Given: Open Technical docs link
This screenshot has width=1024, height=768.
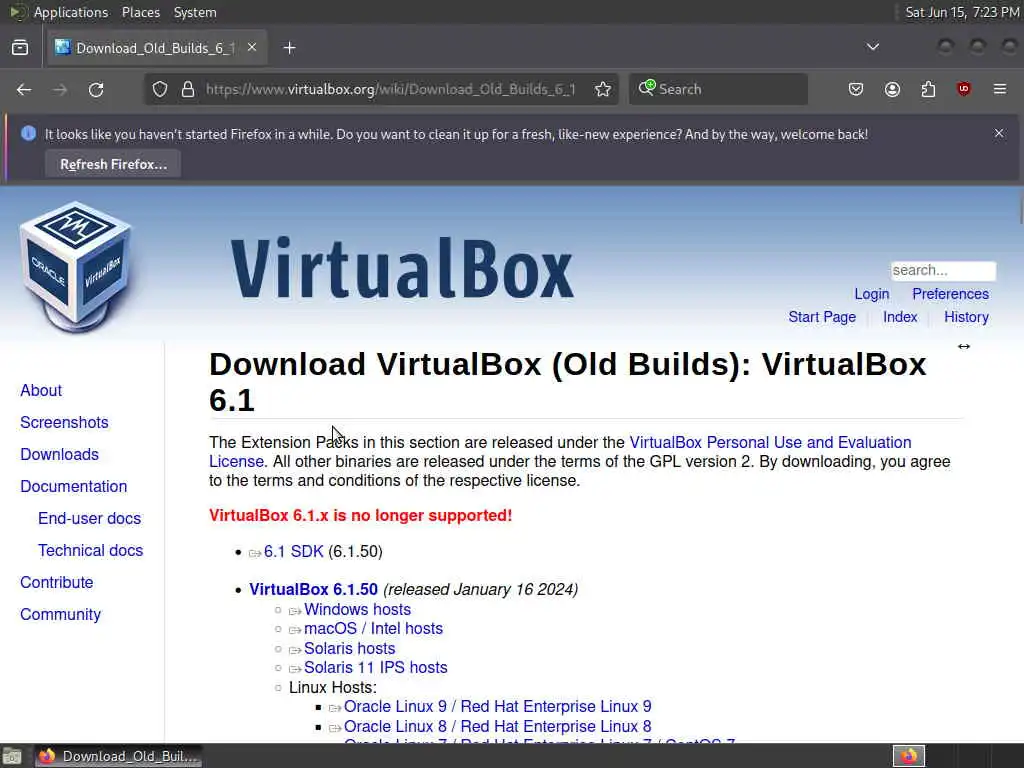Looking at the screenshot, I should (90, 551).
